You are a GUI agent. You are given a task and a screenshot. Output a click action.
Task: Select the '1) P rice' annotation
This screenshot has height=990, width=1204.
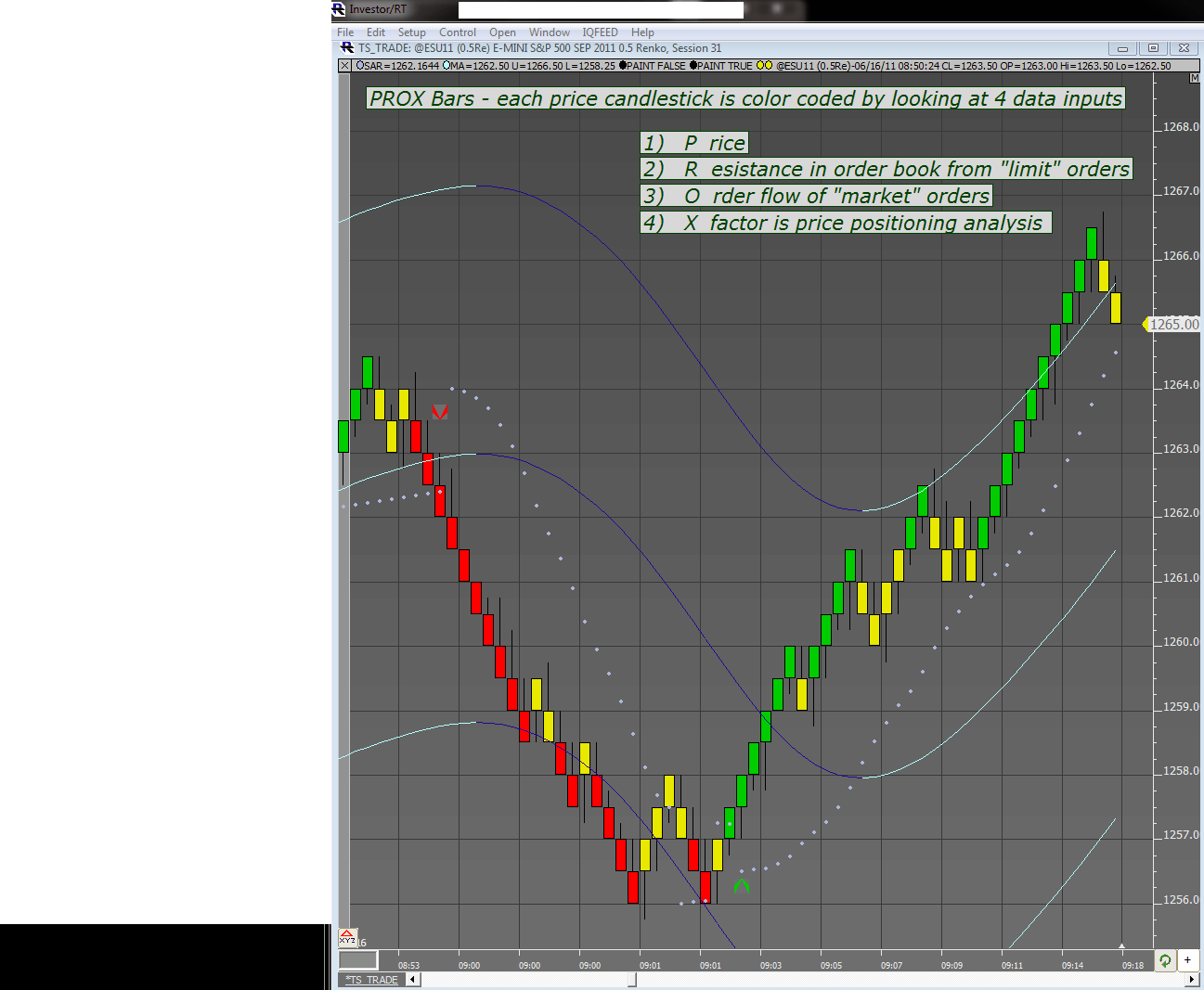[x=695, y=143]
